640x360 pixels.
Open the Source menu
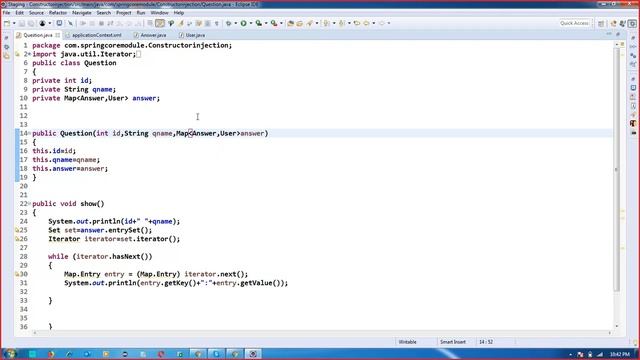36,13
